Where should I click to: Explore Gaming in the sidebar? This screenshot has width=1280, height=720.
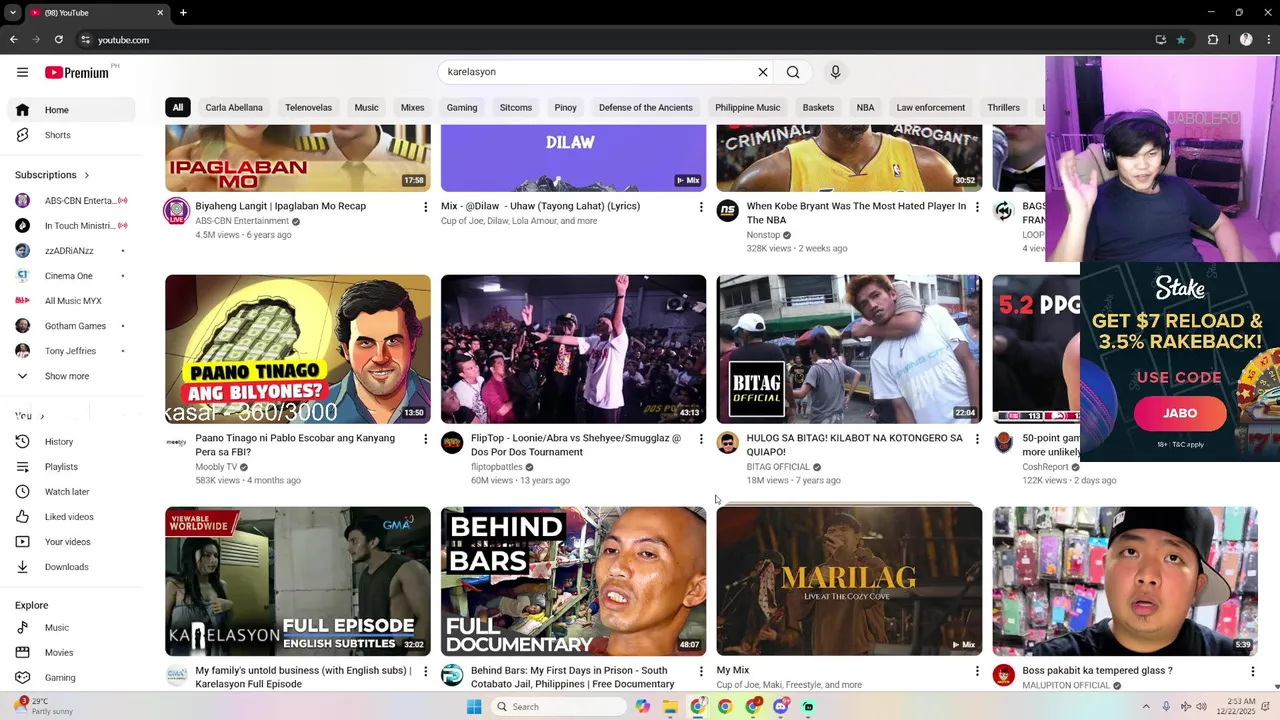click(x=71, y=678)
